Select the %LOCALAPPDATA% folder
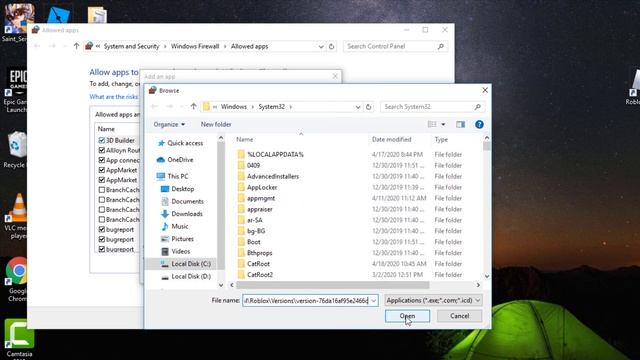Image resolution: width=640 pixels, height=360 pixels. pos(271,154)
